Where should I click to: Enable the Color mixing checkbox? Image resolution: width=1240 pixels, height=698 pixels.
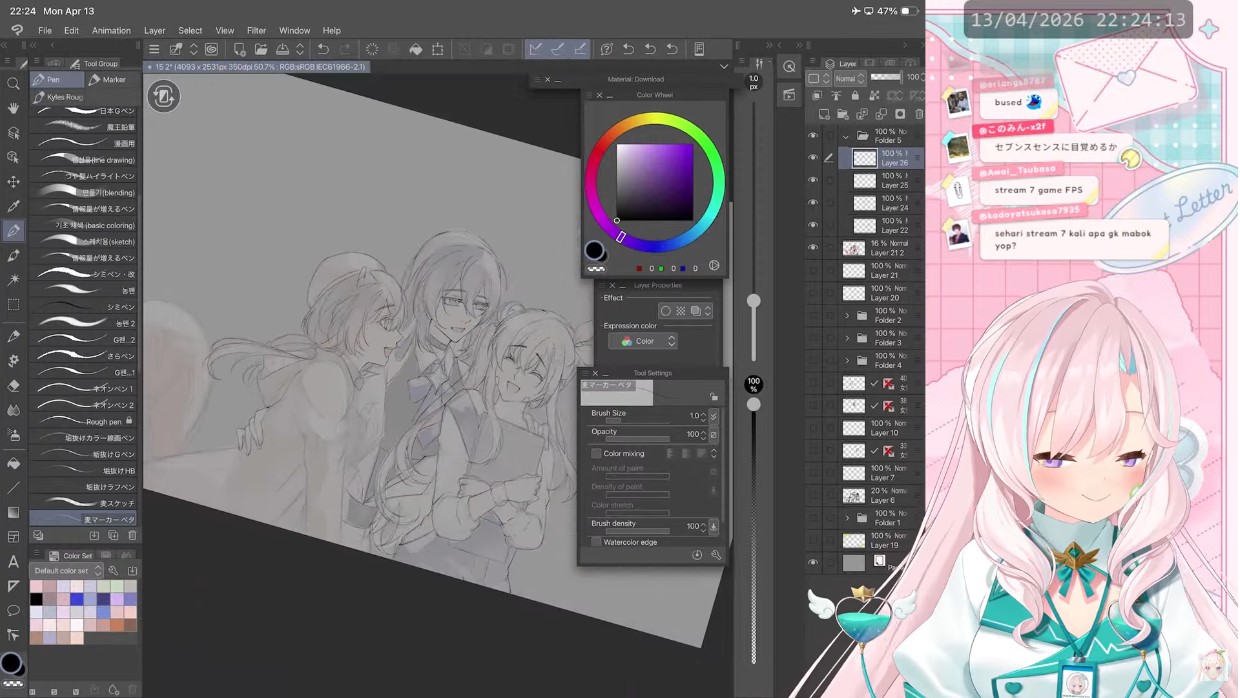tap(596, 454)
